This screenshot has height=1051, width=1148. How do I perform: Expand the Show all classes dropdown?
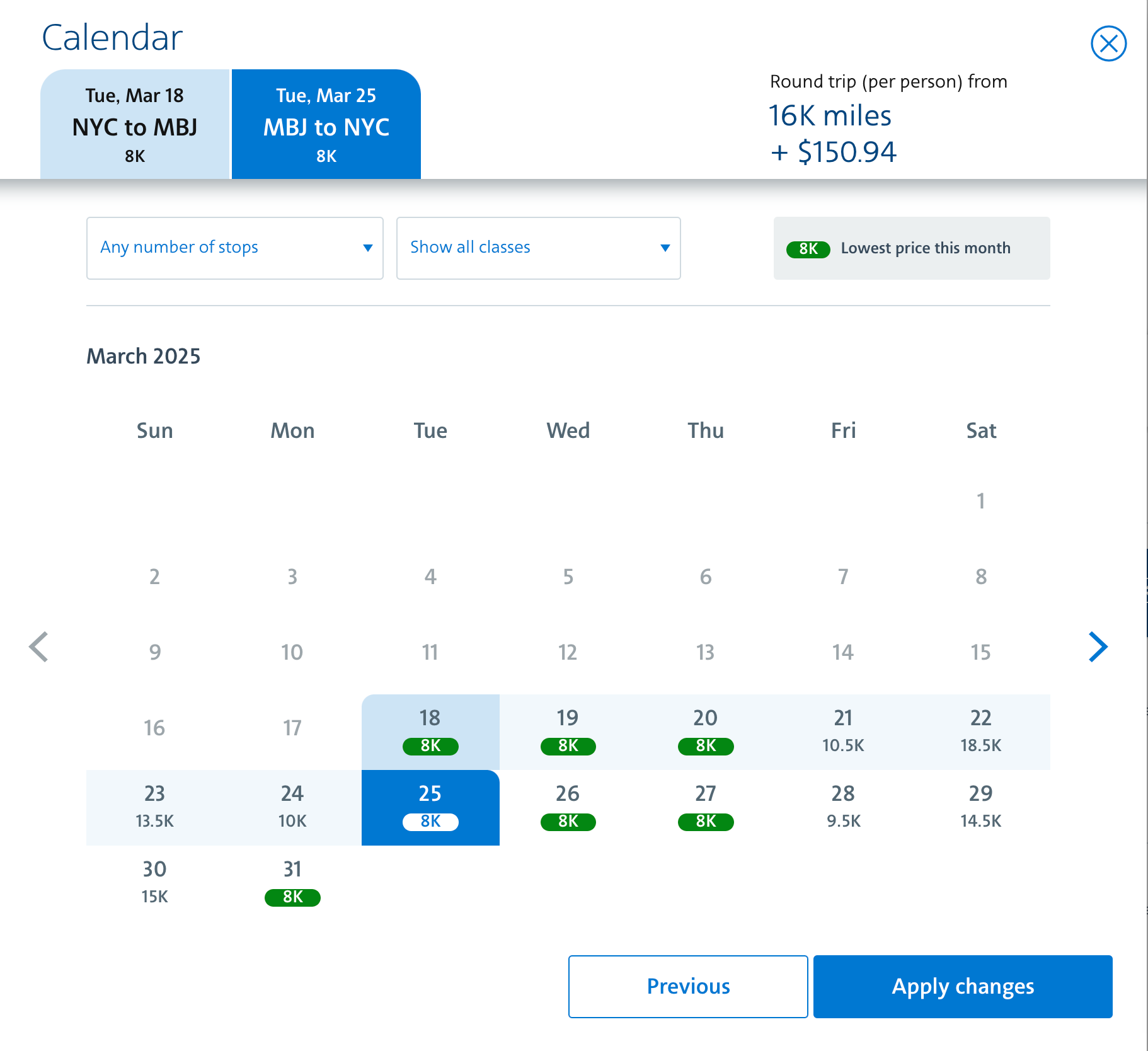pyautogui.click(x=538, y=248)
